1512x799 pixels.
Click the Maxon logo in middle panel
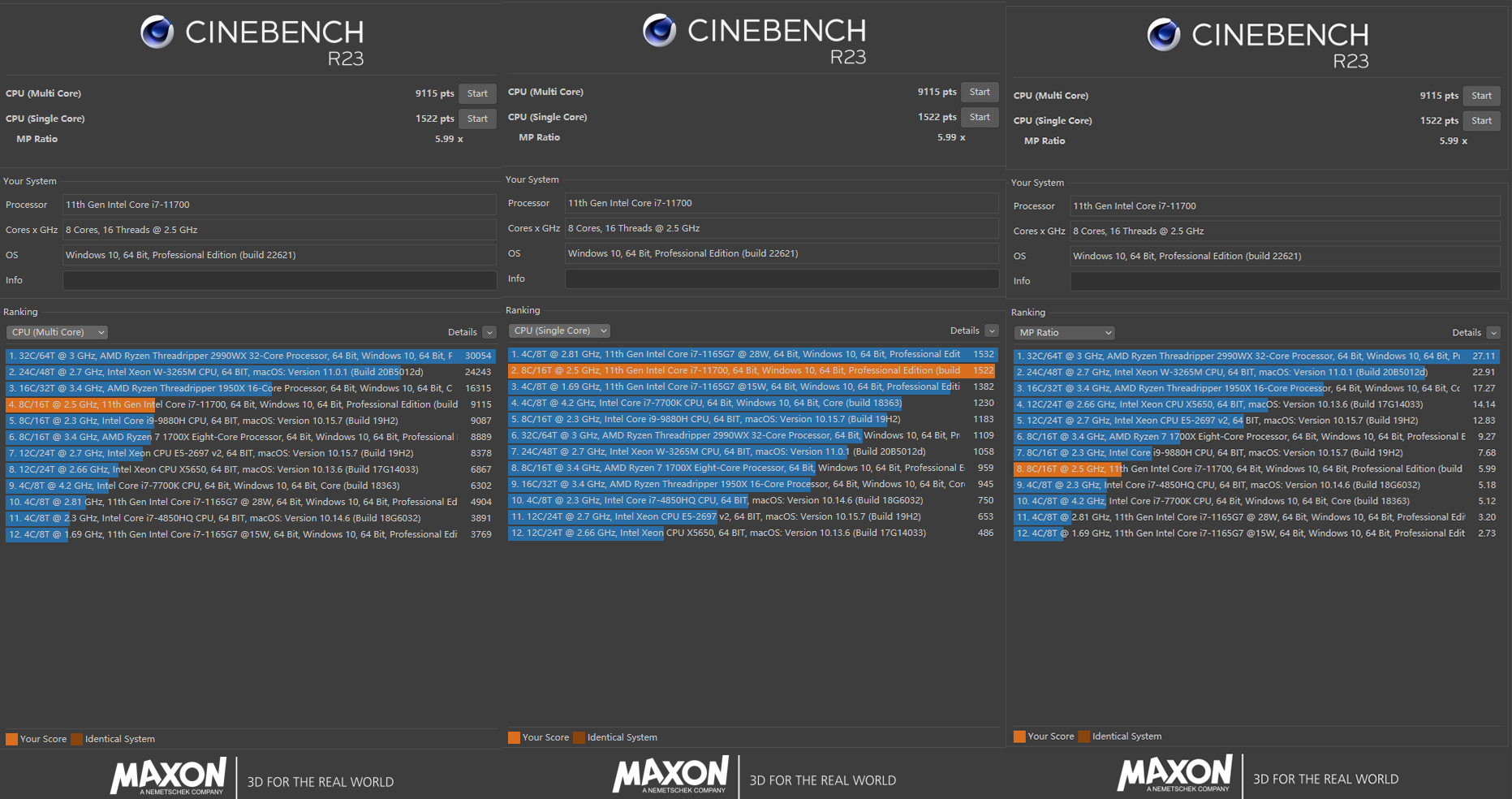tap(671, 775)
